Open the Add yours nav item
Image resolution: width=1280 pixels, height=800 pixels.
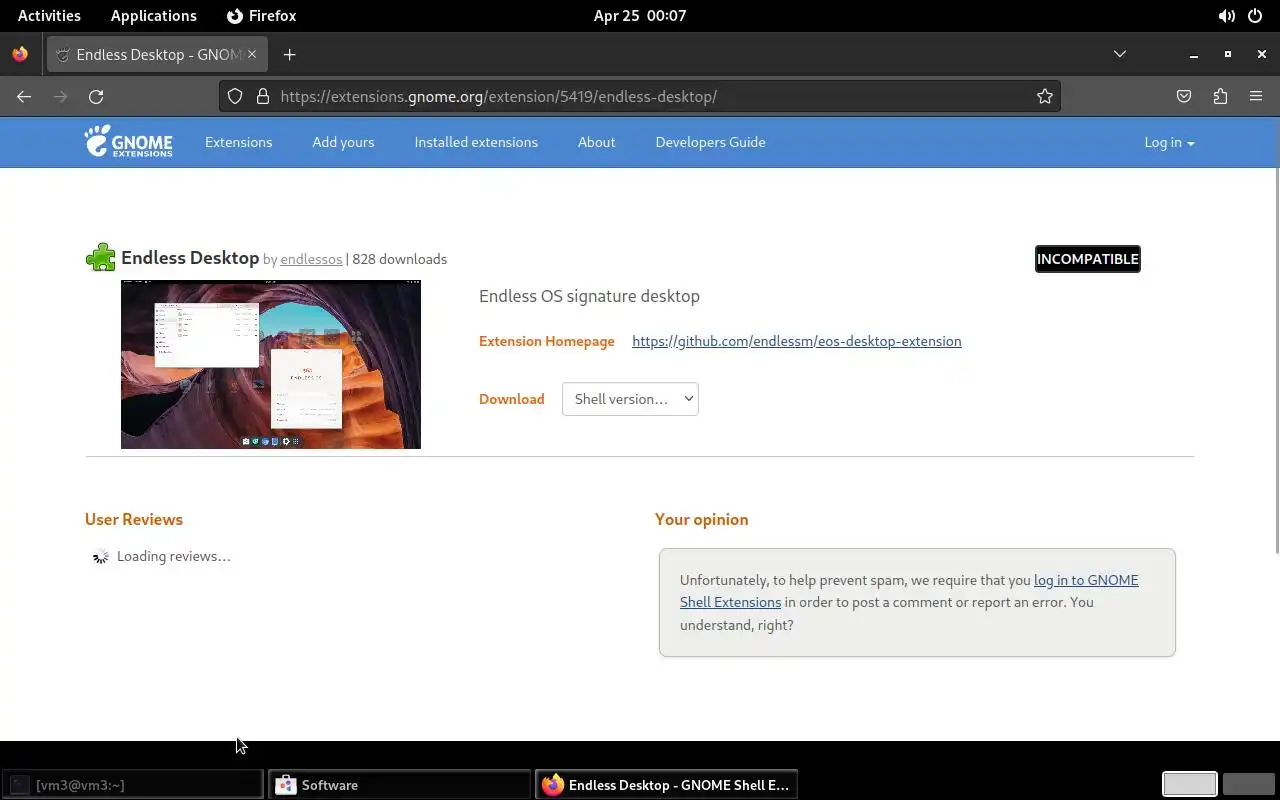point(343,142)
